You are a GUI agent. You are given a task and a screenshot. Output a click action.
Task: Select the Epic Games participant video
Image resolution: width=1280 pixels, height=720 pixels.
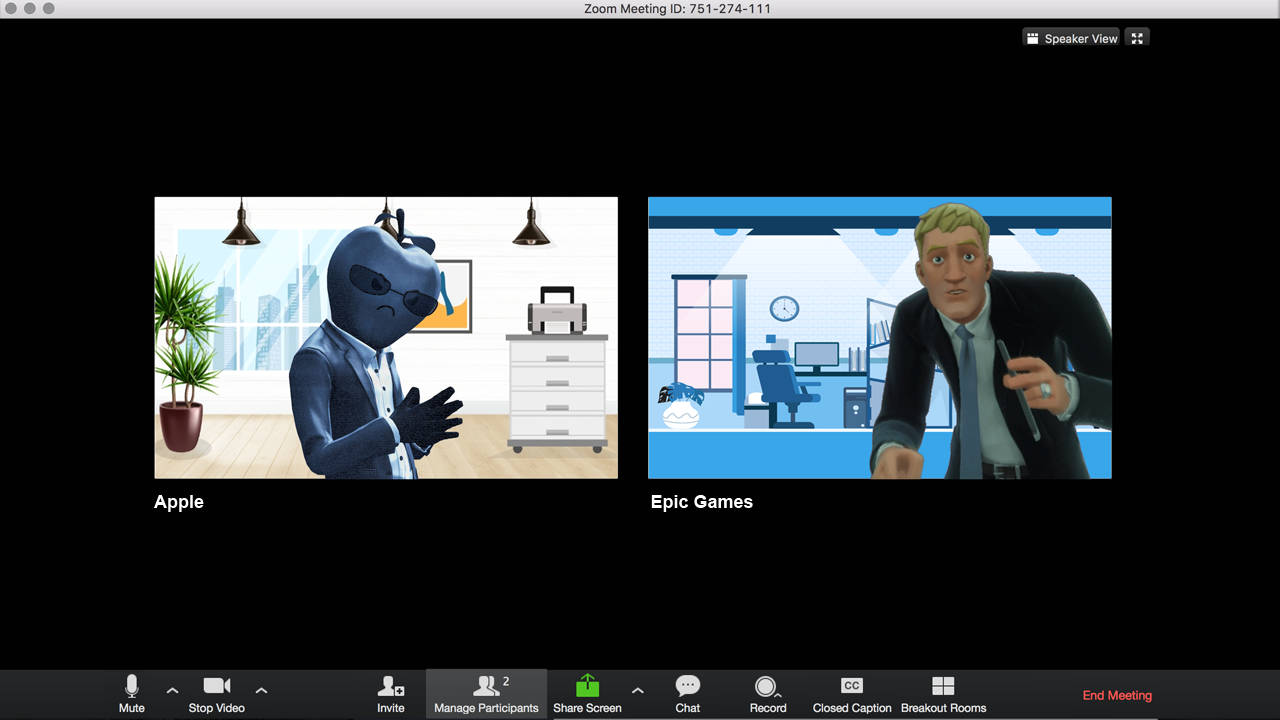coord(880,338)
